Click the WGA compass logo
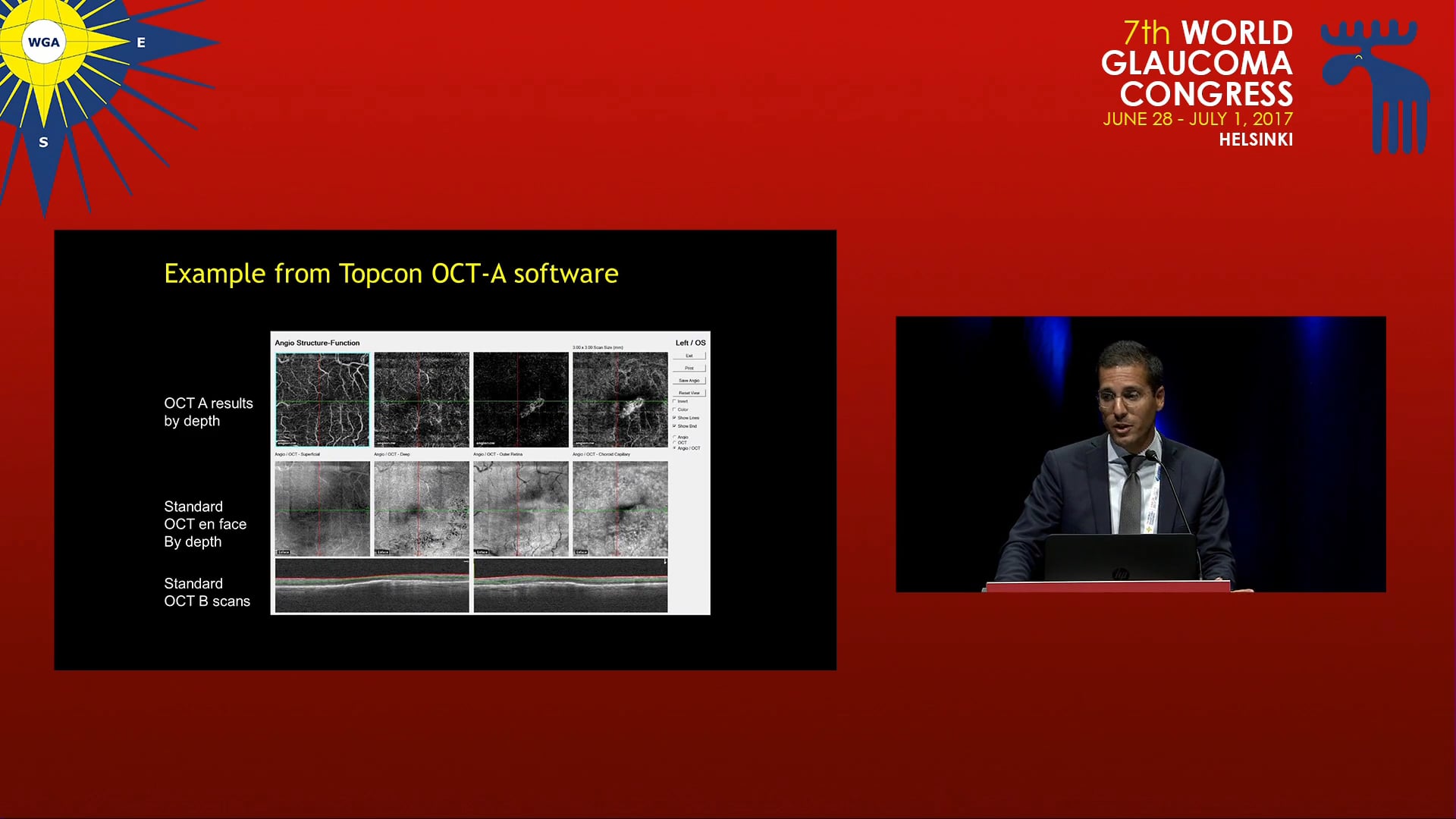The width and height of the screenshot is (1456, 819). [43, 42]
